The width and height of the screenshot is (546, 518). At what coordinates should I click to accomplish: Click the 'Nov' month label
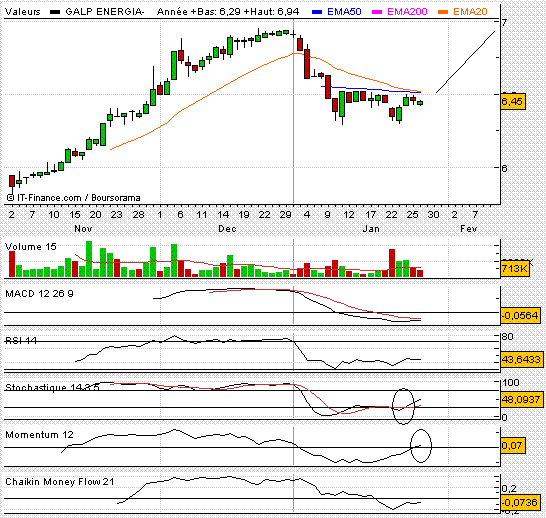[83, 229]
